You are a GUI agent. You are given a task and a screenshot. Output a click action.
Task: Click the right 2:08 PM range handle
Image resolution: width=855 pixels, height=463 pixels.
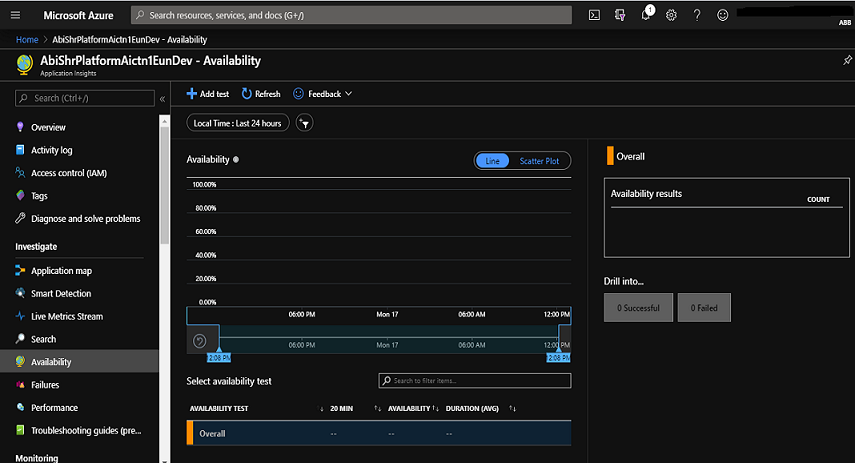click(558, 357)
